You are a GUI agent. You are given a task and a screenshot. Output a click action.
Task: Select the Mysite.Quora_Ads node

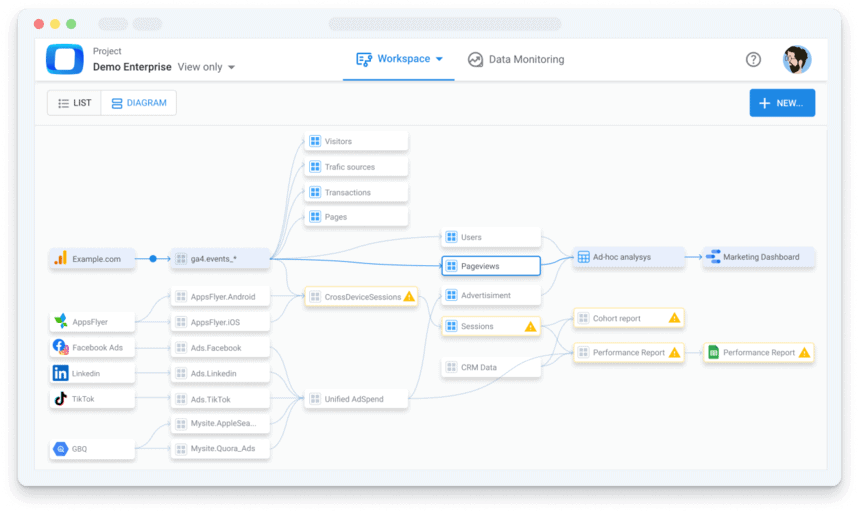pyautogui.click(x=220, y=448)
